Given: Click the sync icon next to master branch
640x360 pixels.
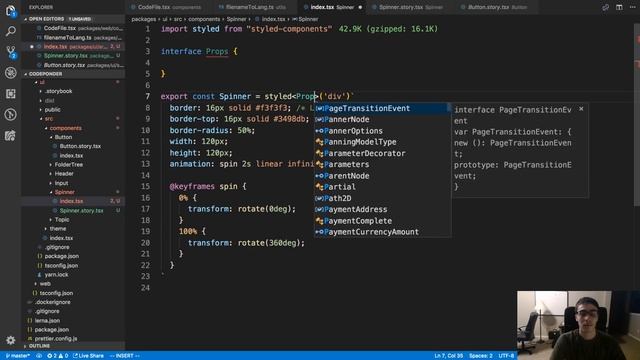Looking at the screenshot, I should point(39,356).
